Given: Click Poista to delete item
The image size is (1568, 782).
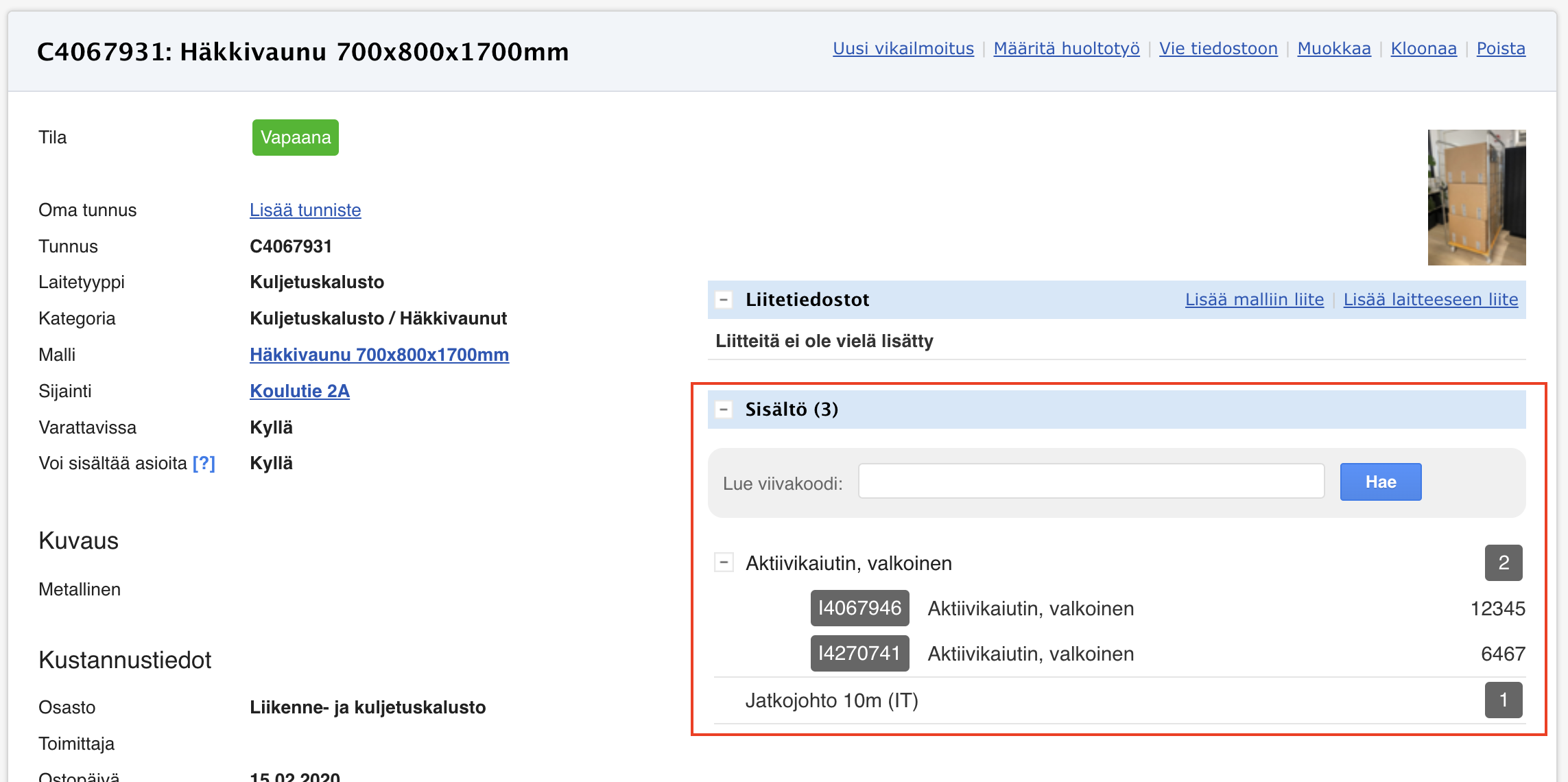Looking at the screenshot, I should point(1500,49).
